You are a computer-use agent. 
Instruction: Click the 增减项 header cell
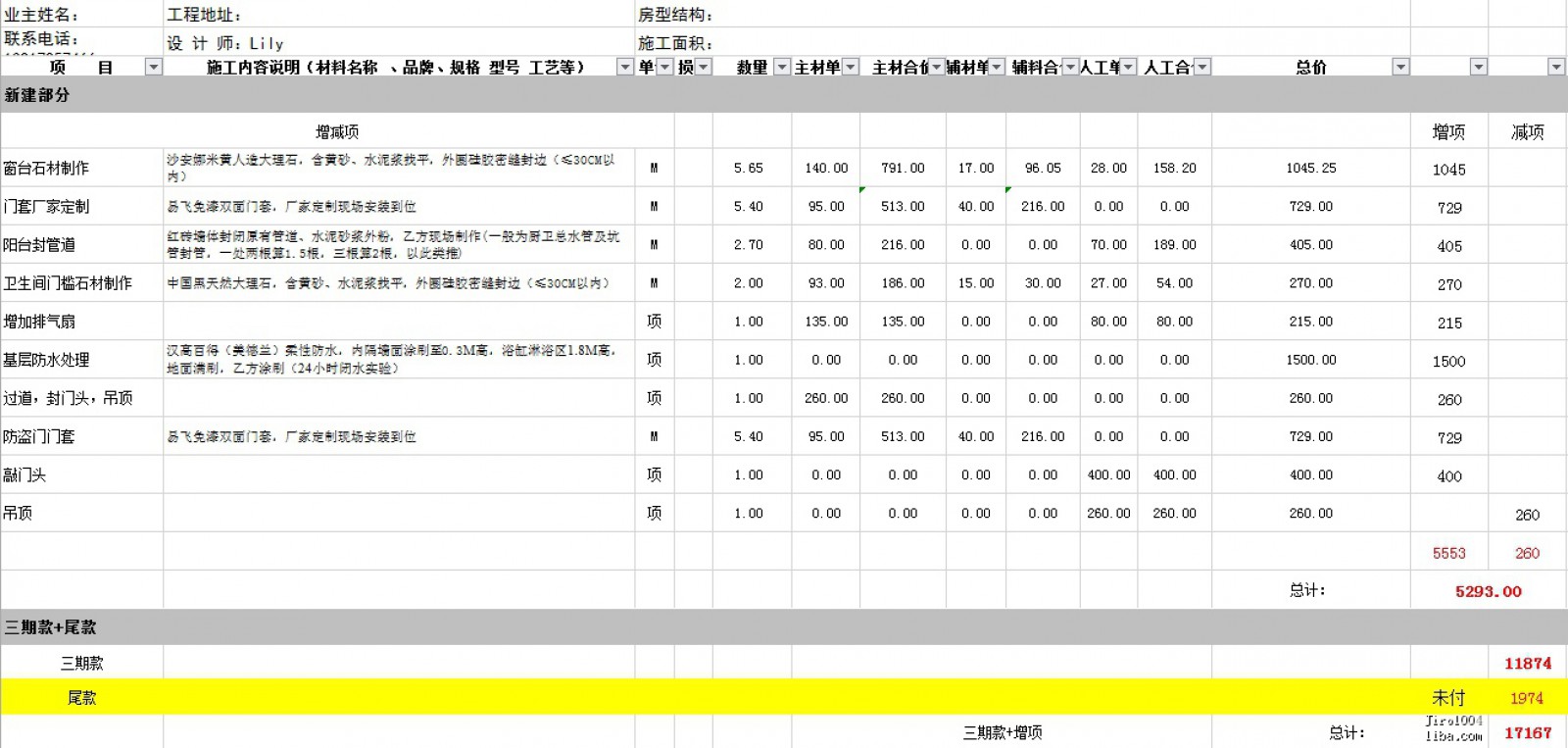pyautogui.click(x=336, y=131)
